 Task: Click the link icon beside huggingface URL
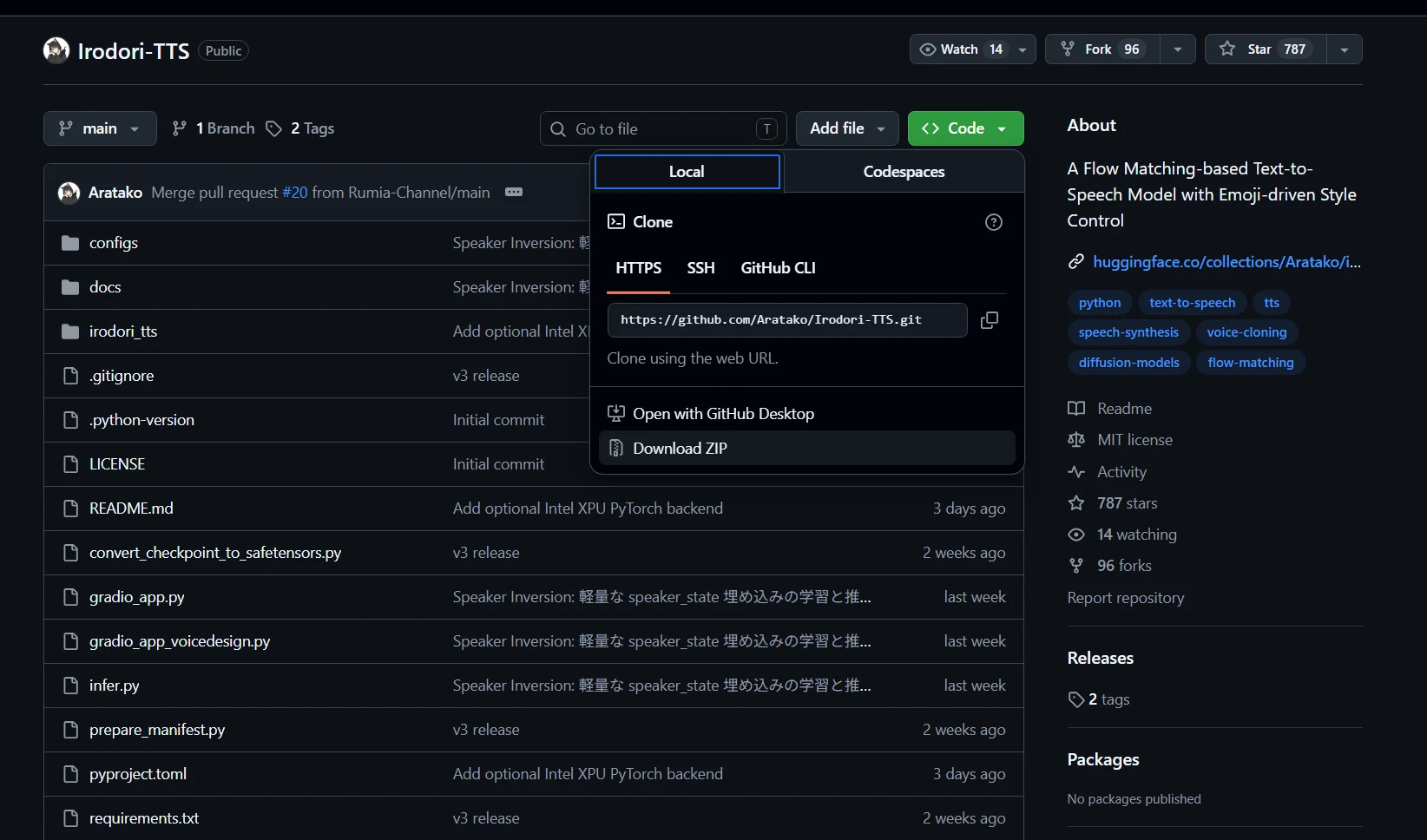pyautogui.click(x=1076, y=262)
